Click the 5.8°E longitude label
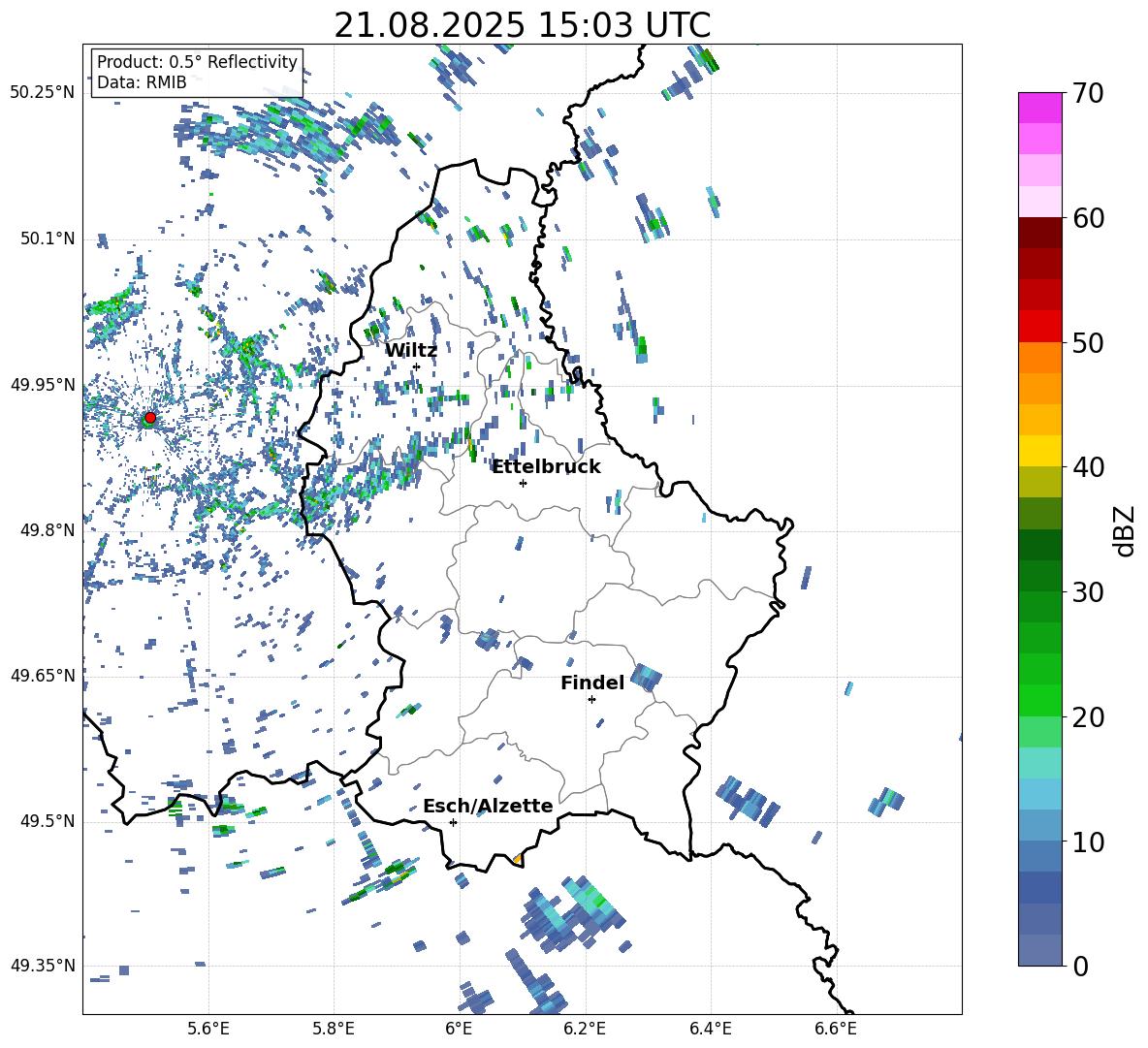This screenshot has width=1148, height=1048. point(334,1029)
